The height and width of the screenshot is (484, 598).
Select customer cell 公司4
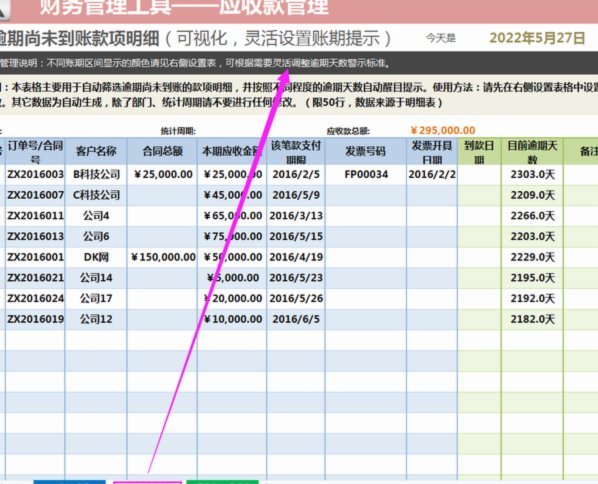[x=96, y=216]
